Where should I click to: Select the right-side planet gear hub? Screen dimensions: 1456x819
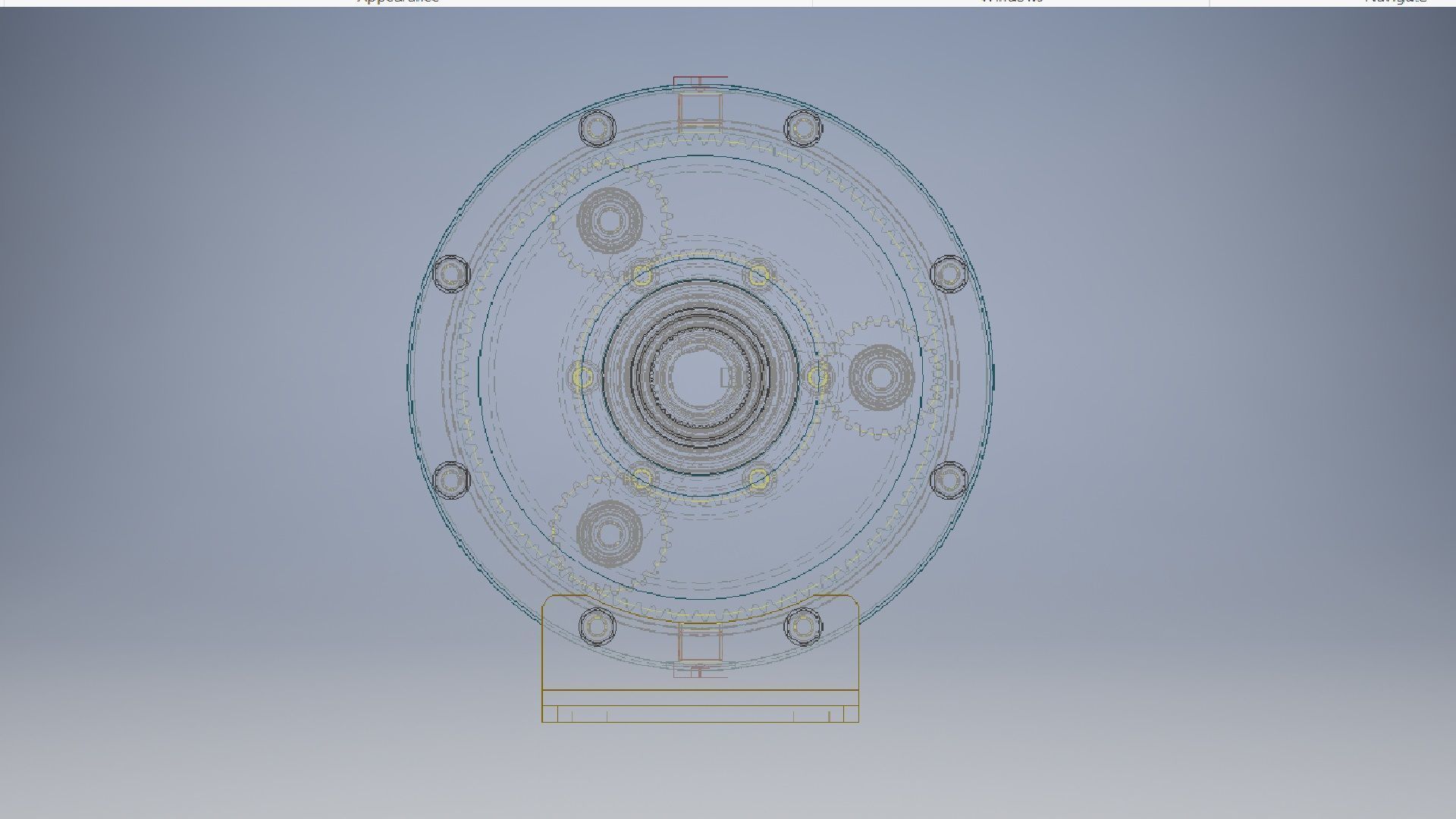[880, 377]
